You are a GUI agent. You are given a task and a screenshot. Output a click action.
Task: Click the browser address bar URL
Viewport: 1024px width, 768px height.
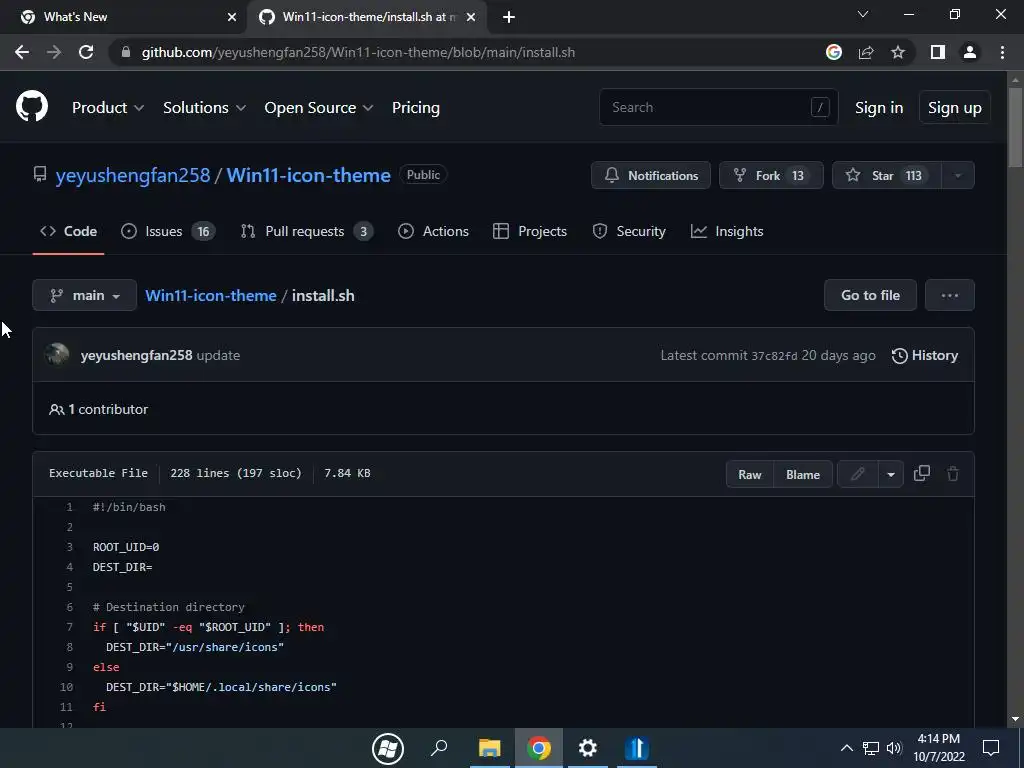(358, 52)
